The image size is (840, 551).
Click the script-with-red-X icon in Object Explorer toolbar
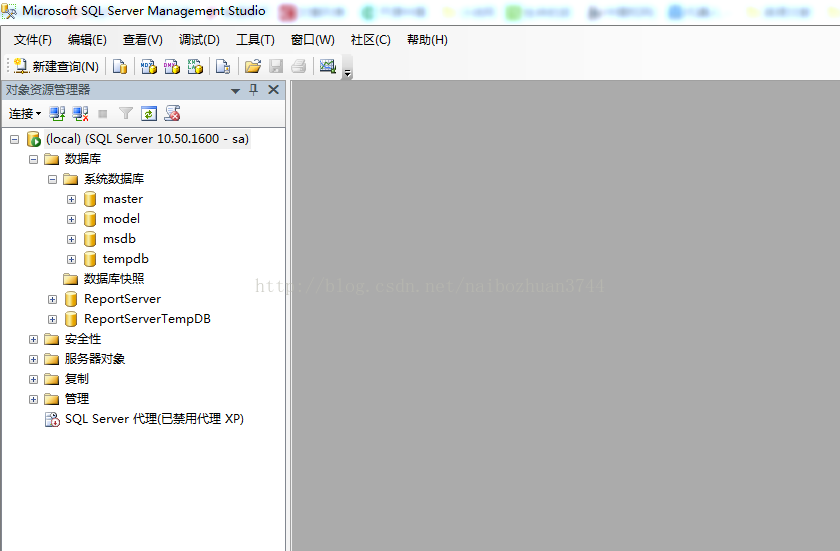[172, 114]
